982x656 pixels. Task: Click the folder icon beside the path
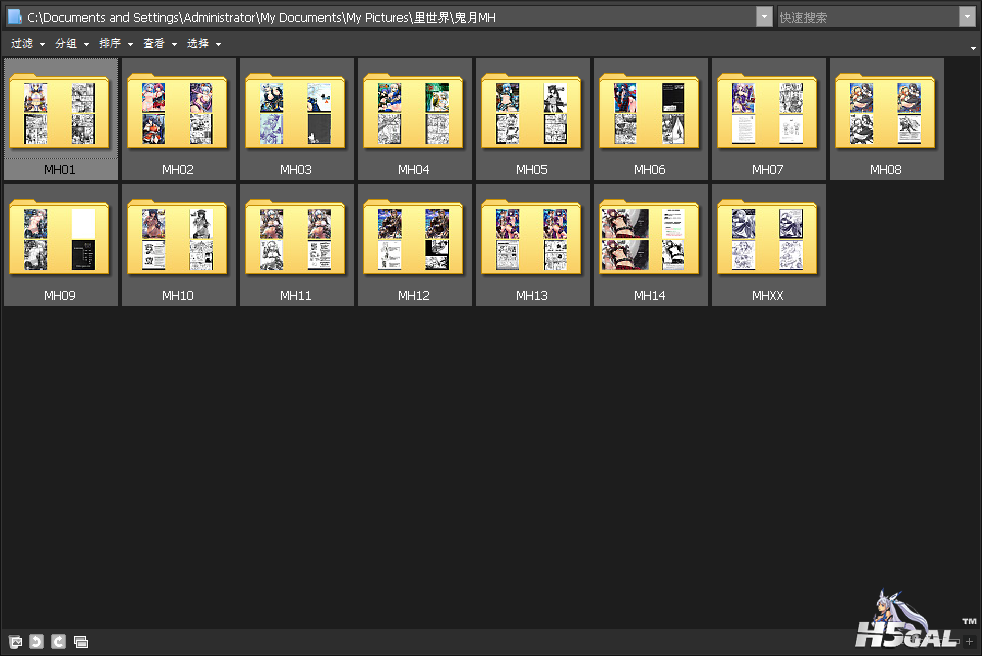pyautogui.click(x=14, y=17)
